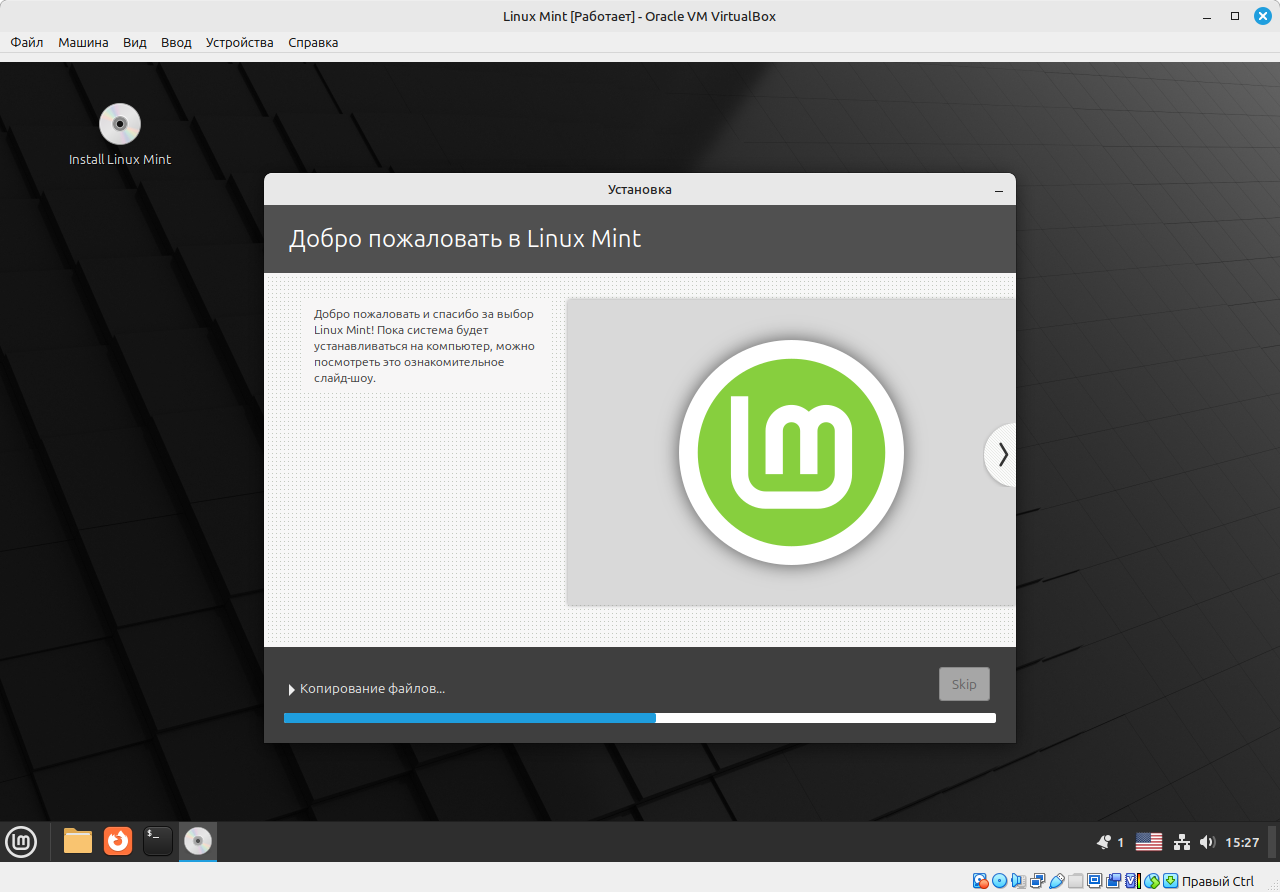Click the Show Desktop strip on the panel
The image size is (1280, 892).
pos(1273,842)
